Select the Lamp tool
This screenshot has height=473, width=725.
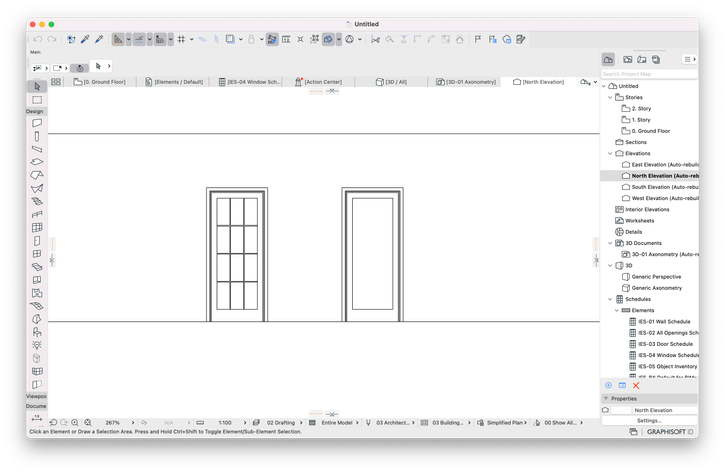point(37,345)
